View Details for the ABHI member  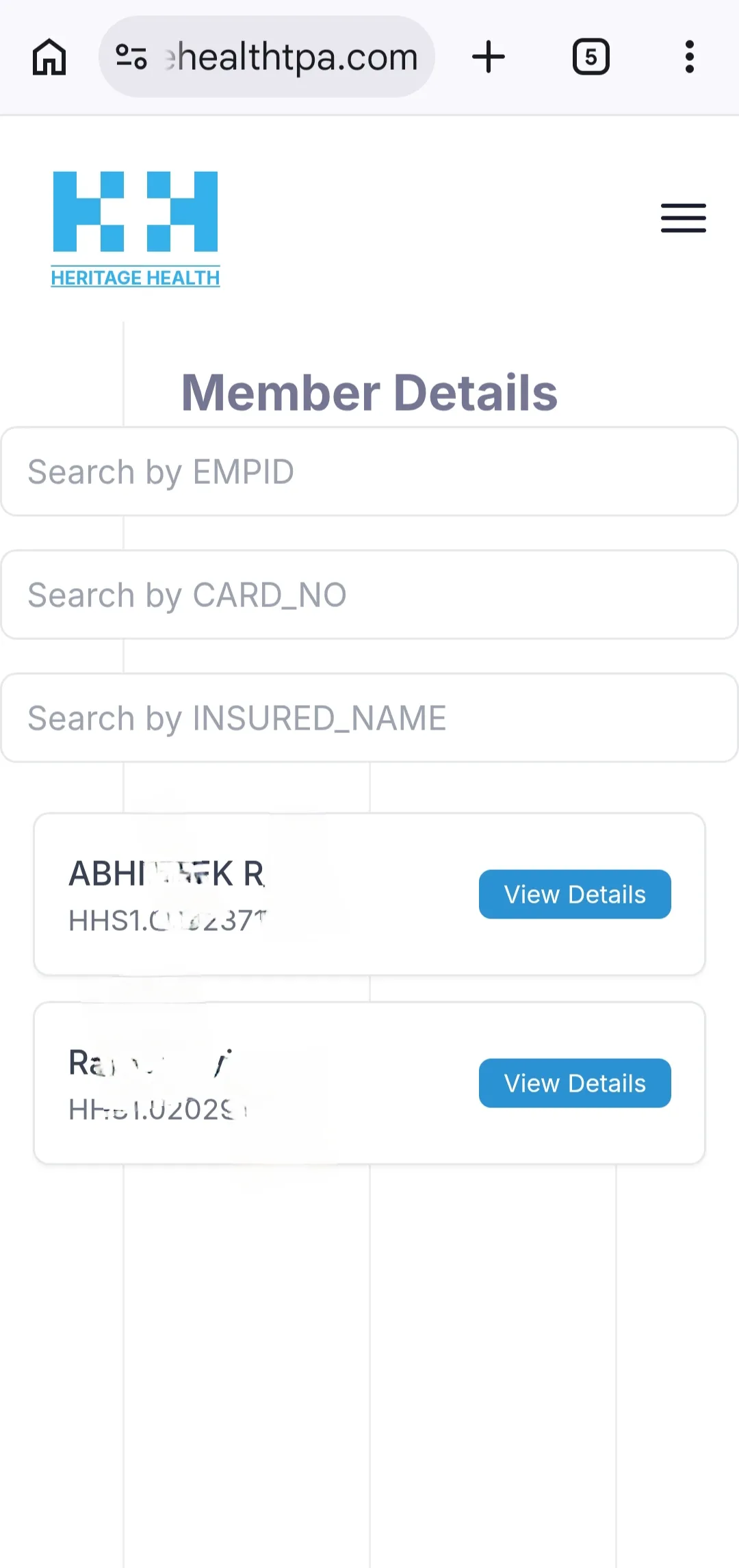575,895
